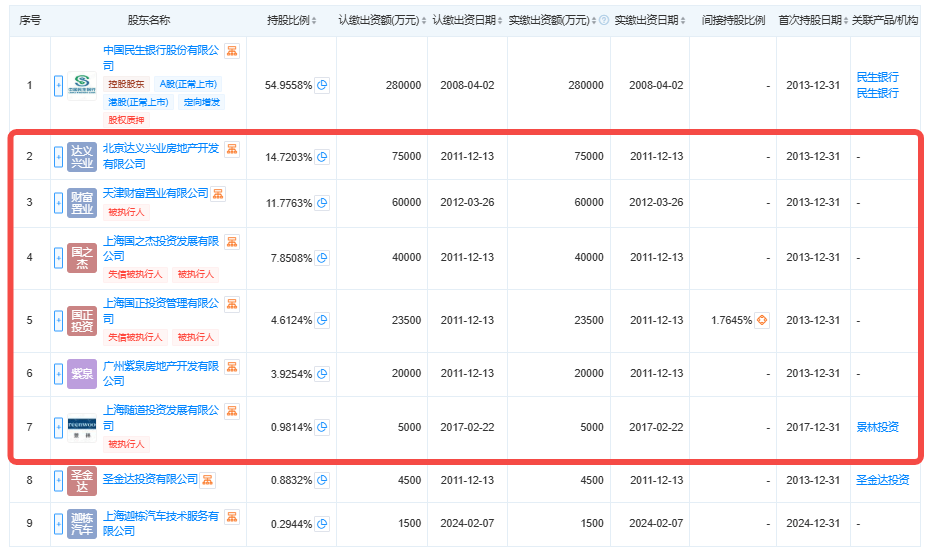Open the orange structure icon beside 天津财富置业有限公司
The height and width of the screenshot is (552, 926).
coord(218,193)
